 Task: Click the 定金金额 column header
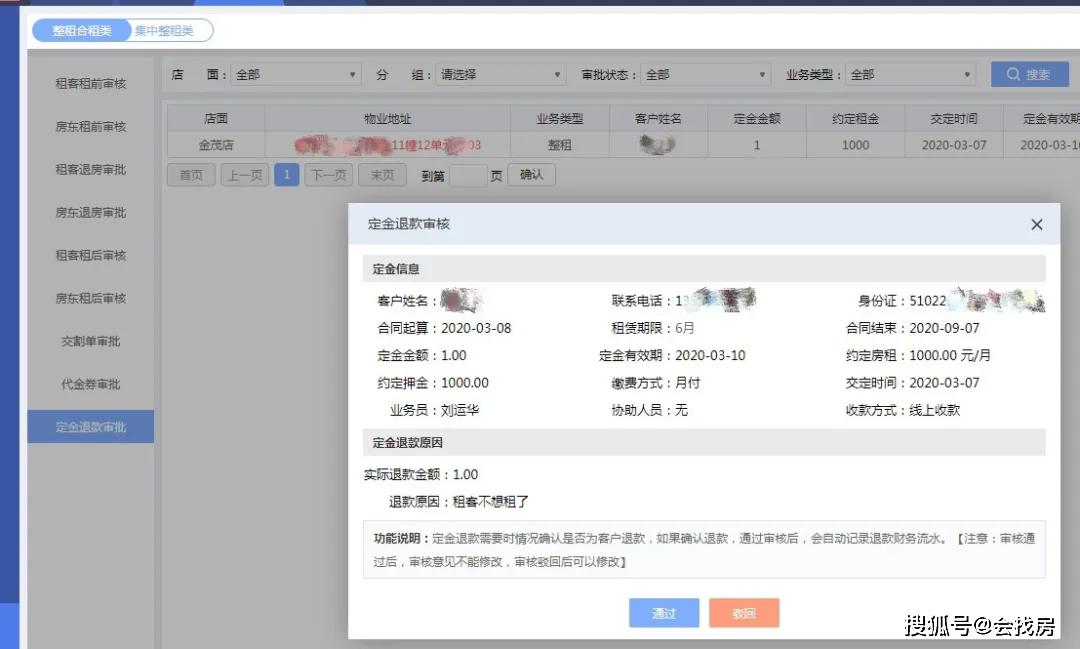tap(757, 119)
